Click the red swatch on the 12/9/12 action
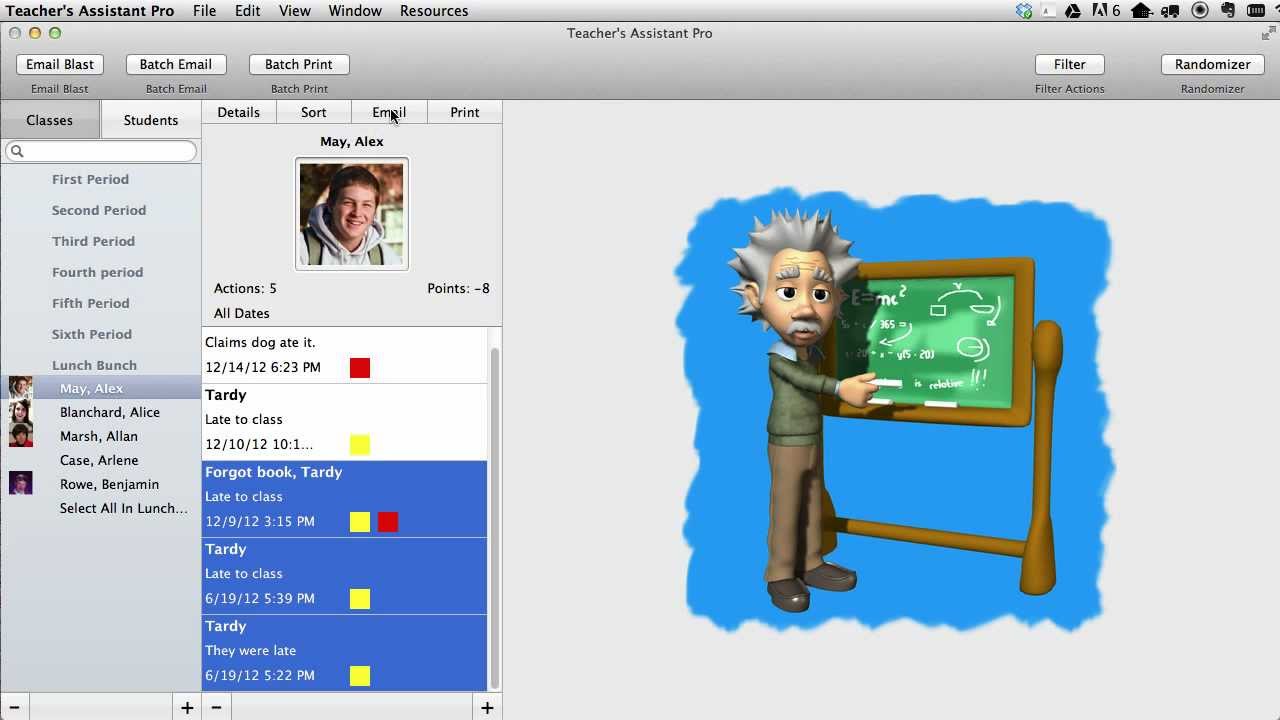1280x720 pixels. [388, 522]
